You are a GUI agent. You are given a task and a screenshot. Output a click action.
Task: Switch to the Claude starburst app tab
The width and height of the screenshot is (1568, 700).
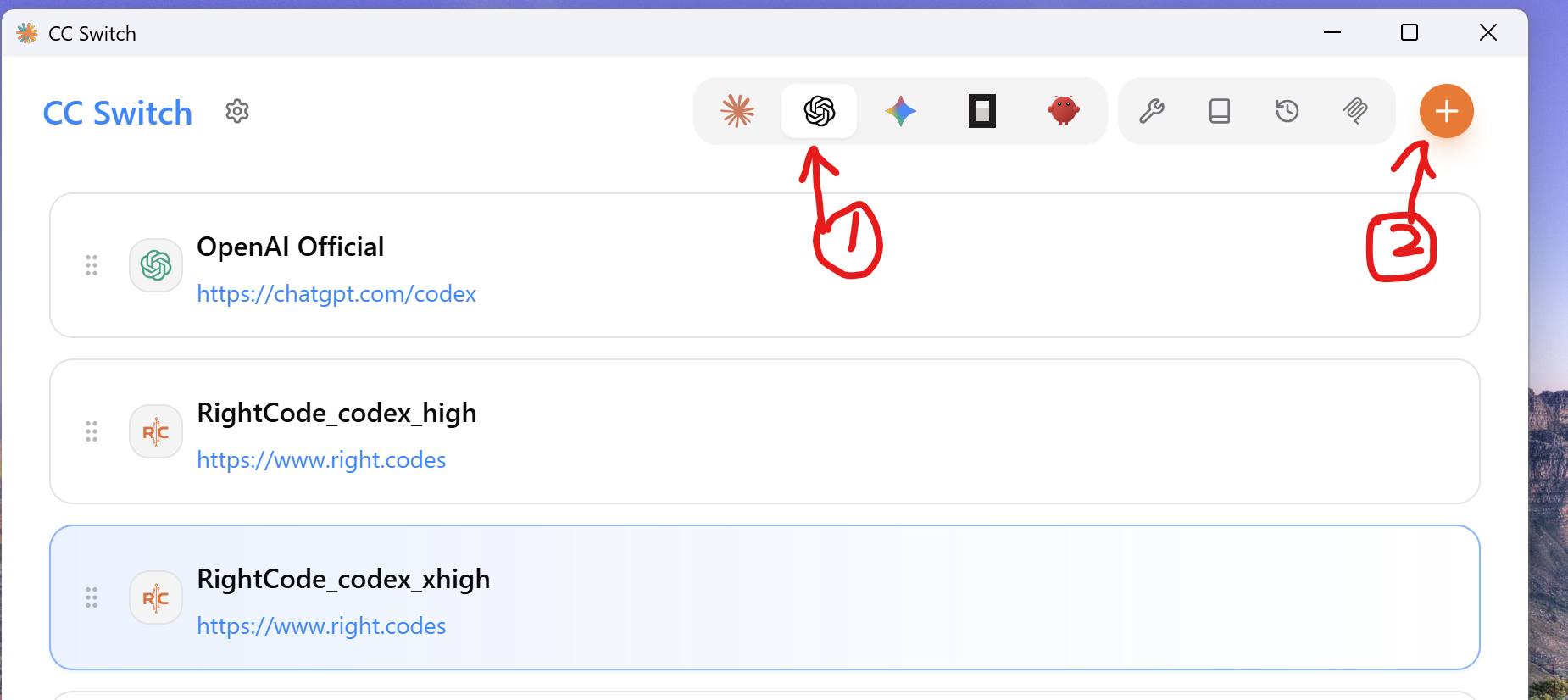[x=737, y=111]
